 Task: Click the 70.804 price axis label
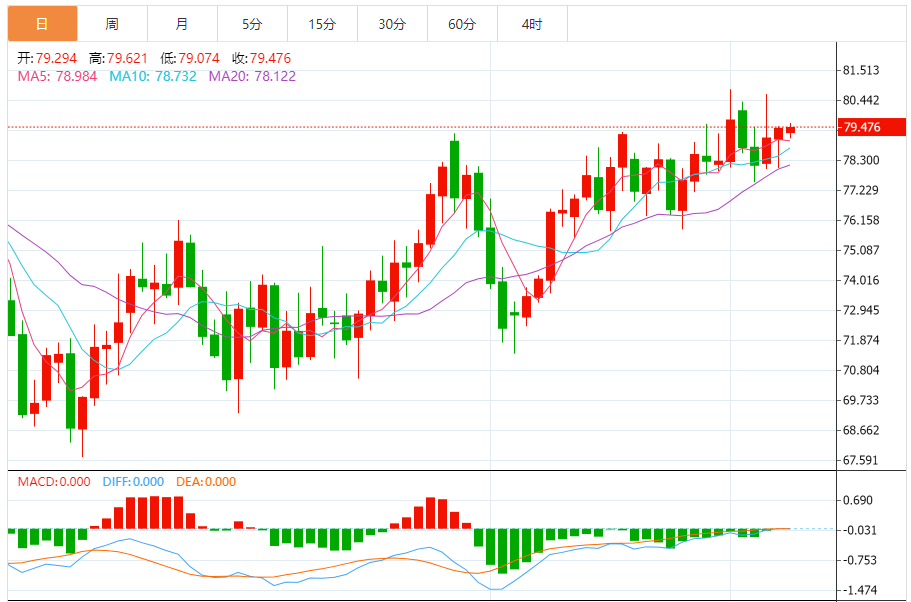pyautogui.click(x=861, y=370)
